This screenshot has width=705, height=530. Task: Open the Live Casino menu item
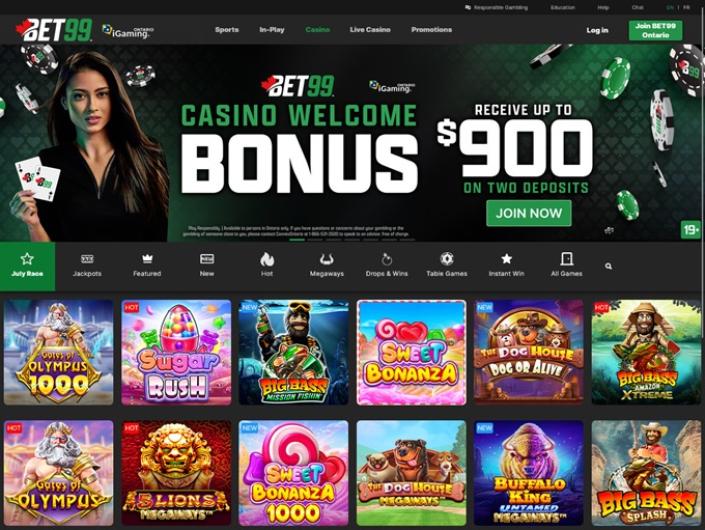[x=370, y=30]
